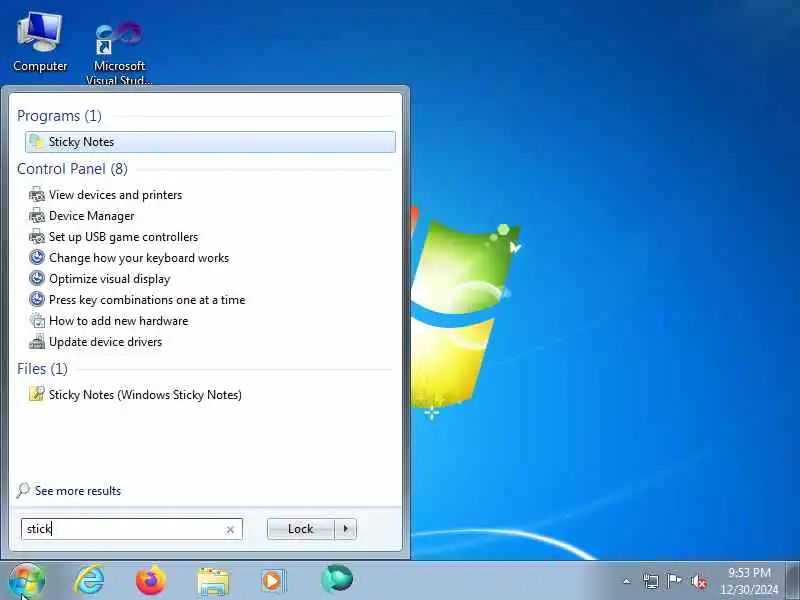
Task: Click See more results link
Action: coord(78,491)
